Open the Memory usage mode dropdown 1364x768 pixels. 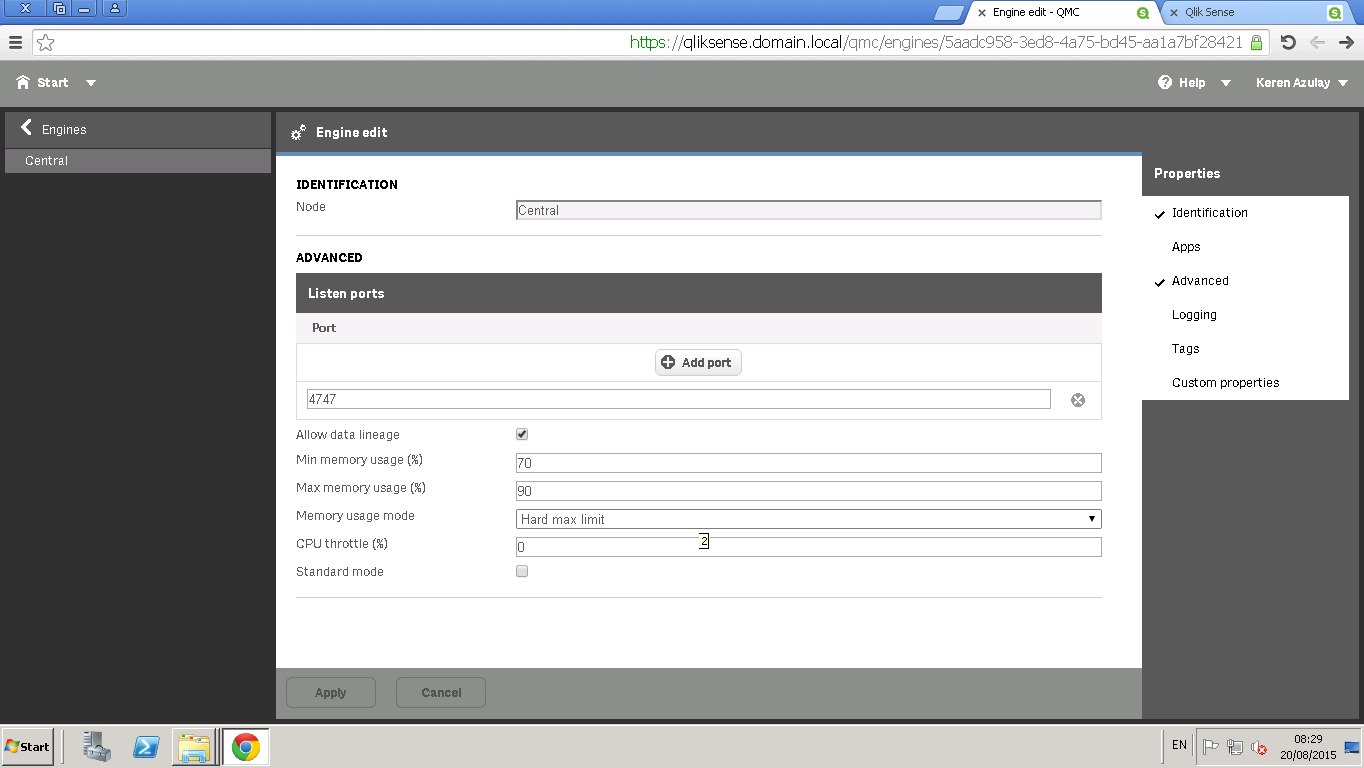tap(808, 519)
